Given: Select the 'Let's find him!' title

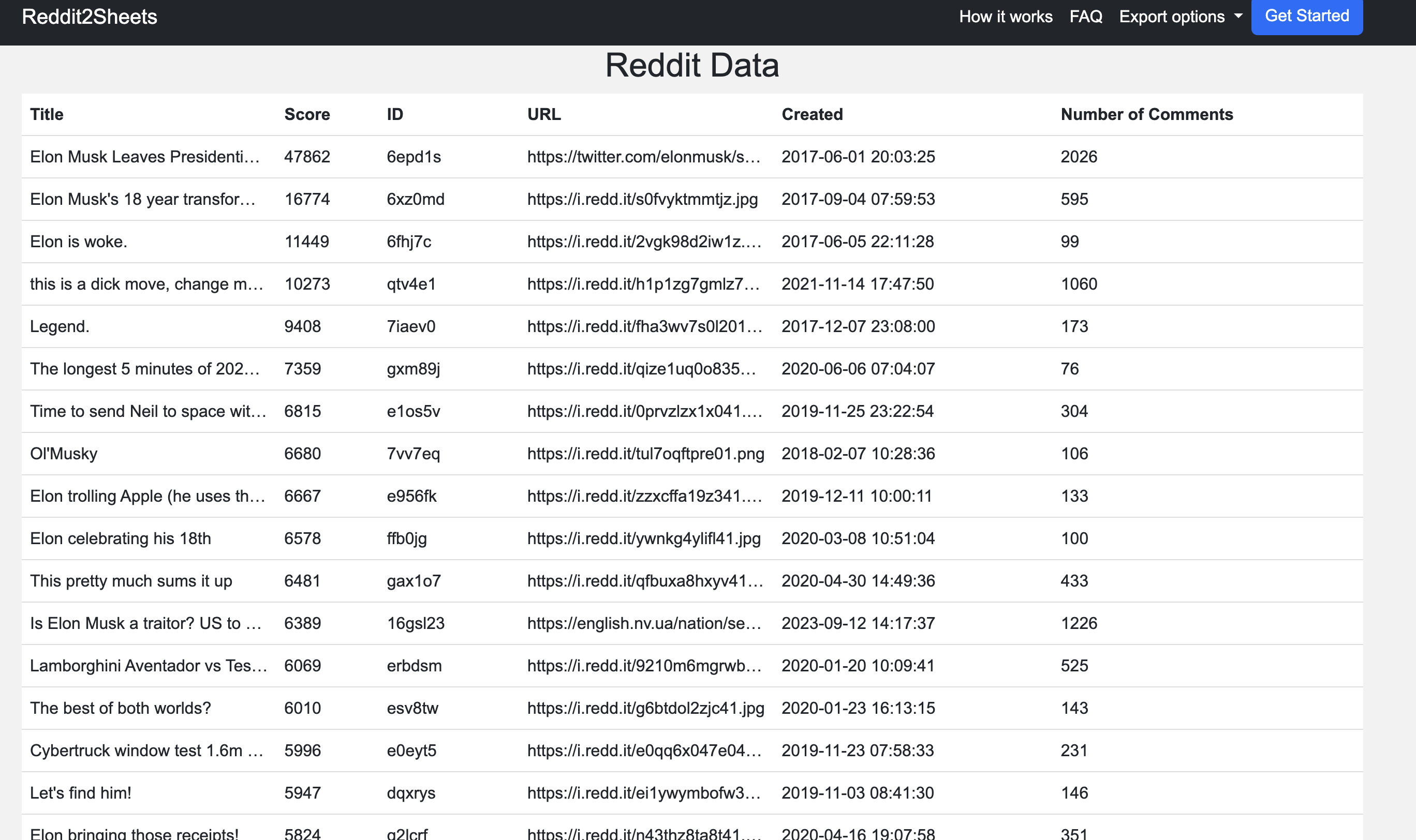Looking at the screenshot, I should click(x=80, y=793).
